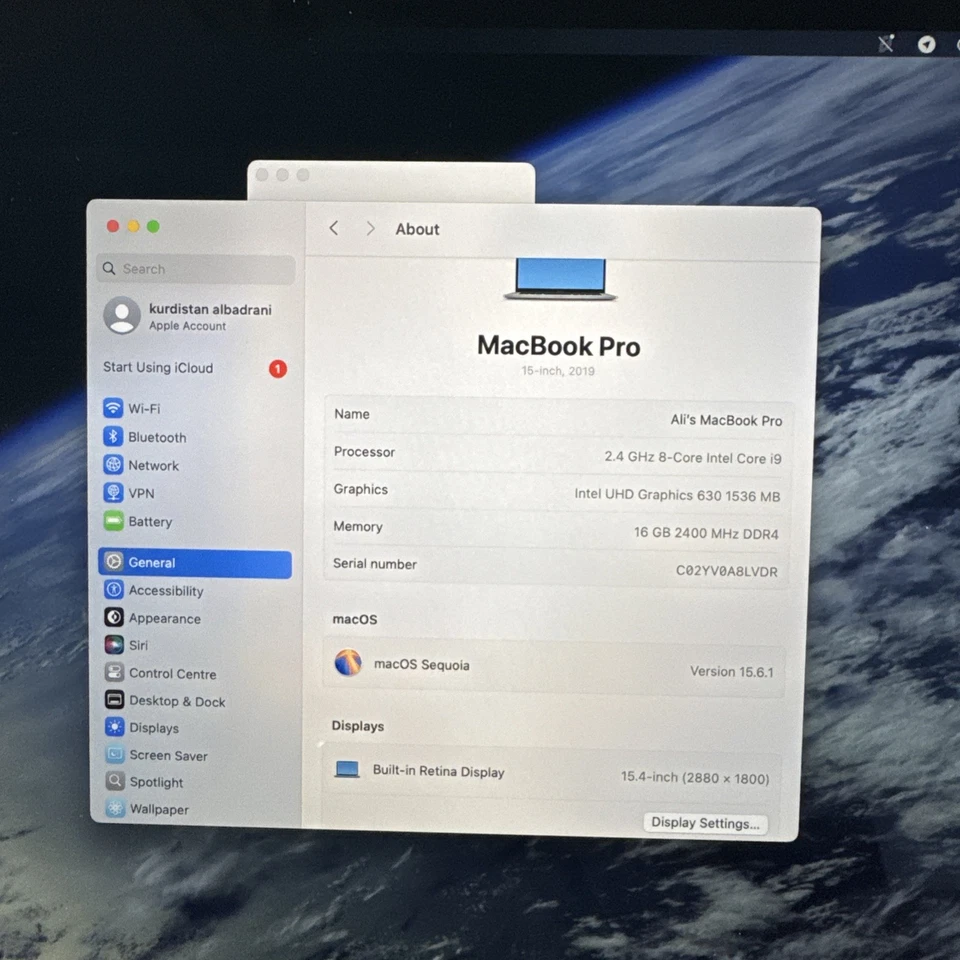Image resolution: width=960 pixels, height=960 pixels.
Task: Select the Screen Saver icon
Action: coord(115,754)
